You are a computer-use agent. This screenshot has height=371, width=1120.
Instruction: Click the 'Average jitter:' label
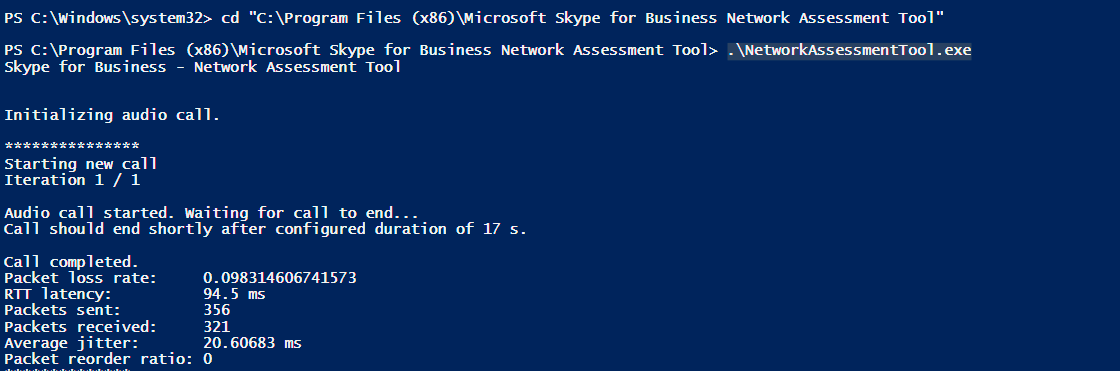(x=71, y=344)
